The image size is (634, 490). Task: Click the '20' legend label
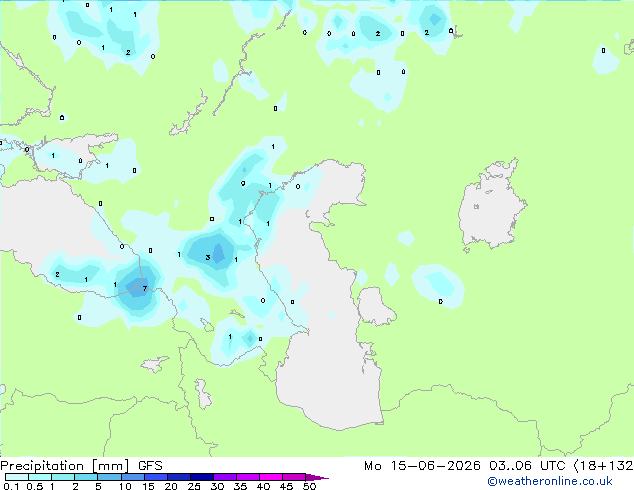[x=171, y=486]
